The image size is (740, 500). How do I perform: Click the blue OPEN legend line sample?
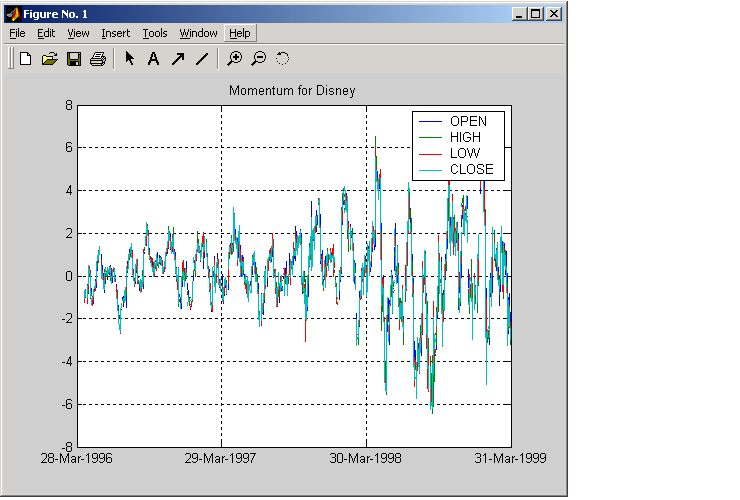pos(430,122)
